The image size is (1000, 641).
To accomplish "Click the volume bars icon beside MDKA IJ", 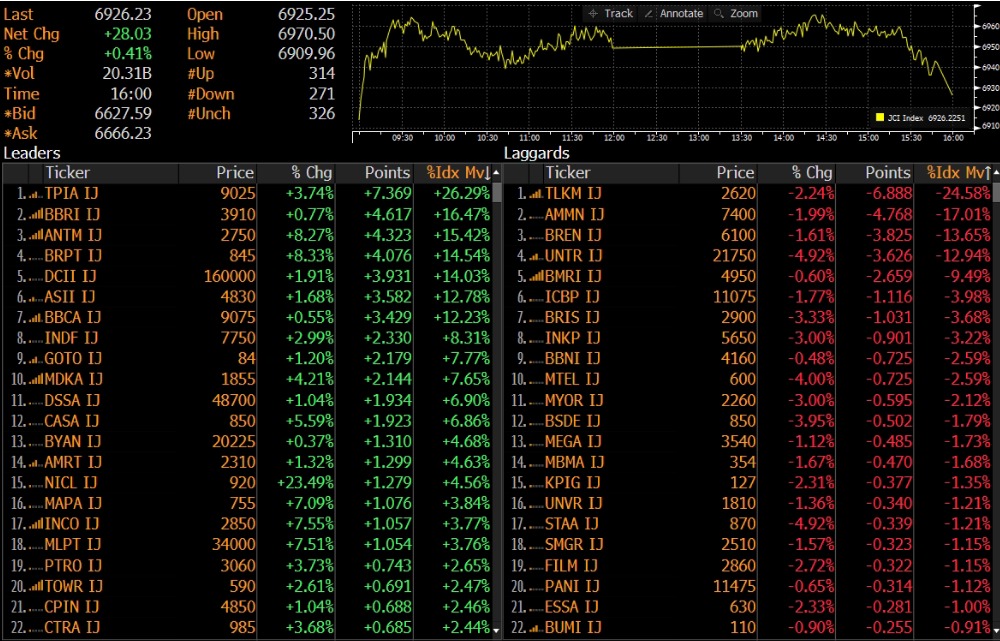I will [36, 380].
